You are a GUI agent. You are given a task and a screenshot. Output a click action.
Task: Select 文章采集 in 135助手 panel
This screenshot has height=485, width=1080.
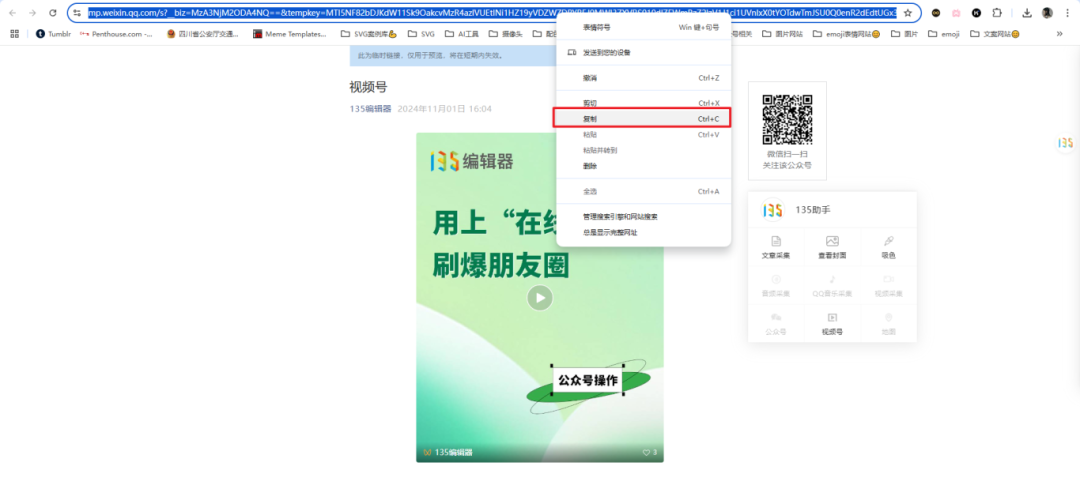776,248
